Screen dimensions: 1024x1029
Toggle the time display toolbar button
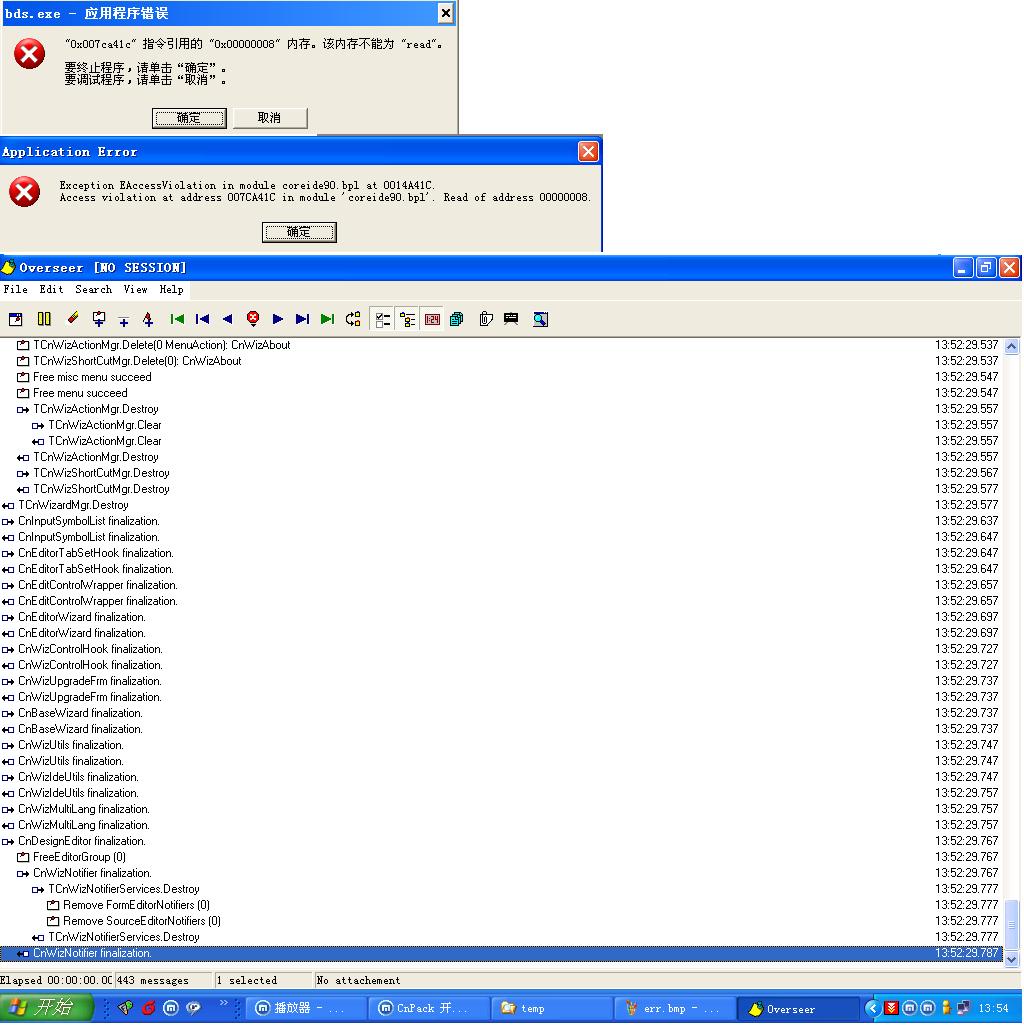[x=432, y=319]
